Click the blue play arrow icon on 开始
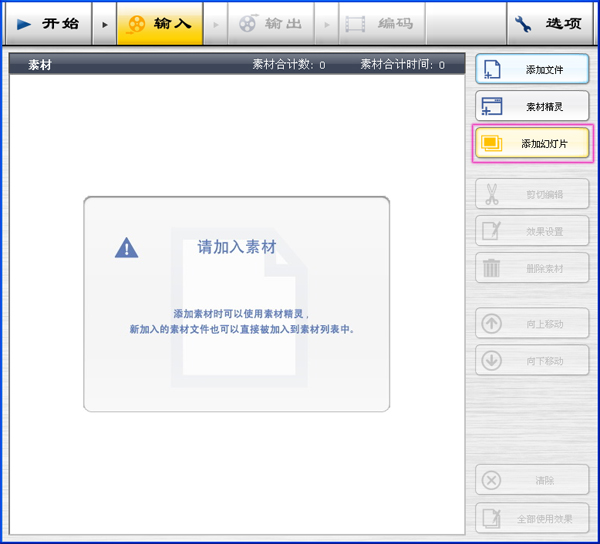Screen dimensions: 600x544 pos(24,24)
